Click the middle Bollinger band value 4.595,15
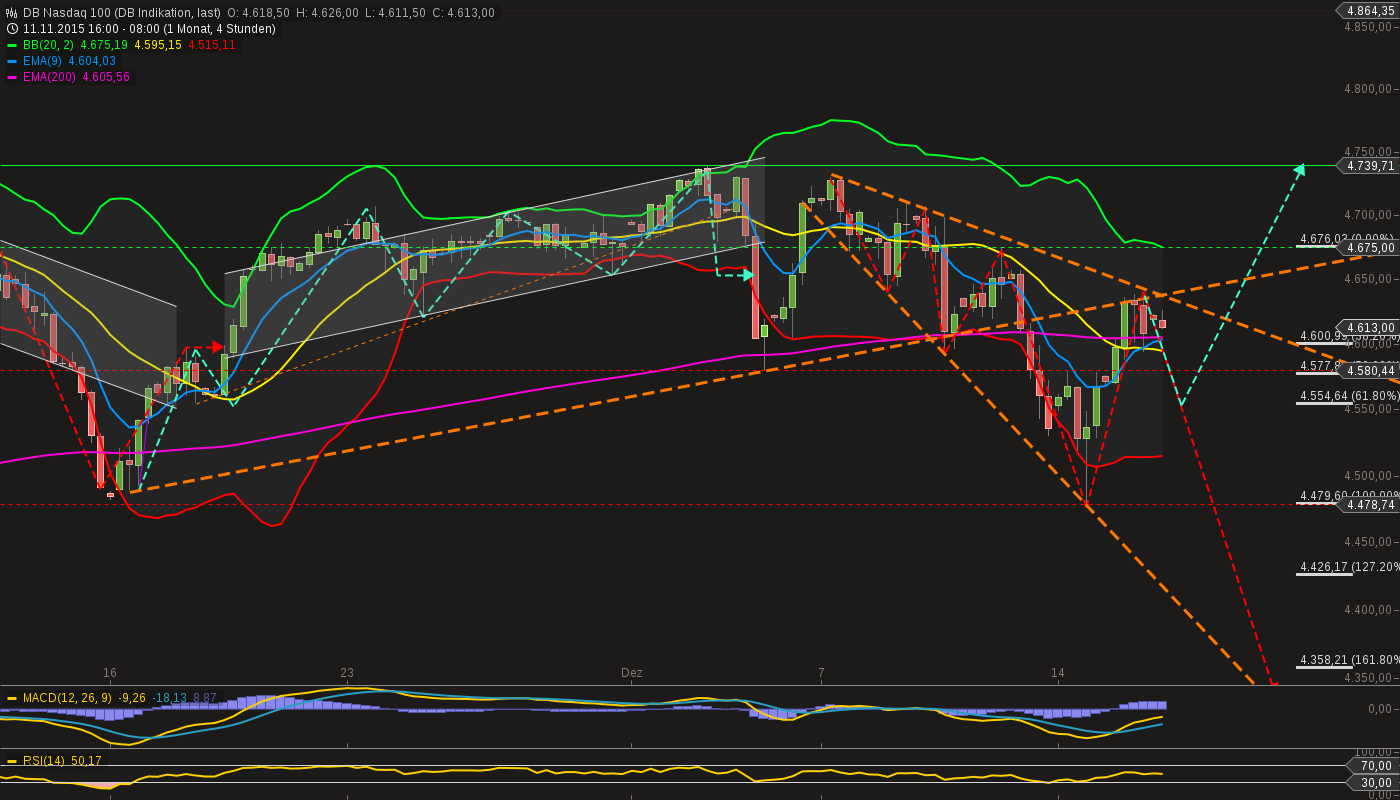The height and width of the screenshot is (800, 1400). [x=158, y=45]
